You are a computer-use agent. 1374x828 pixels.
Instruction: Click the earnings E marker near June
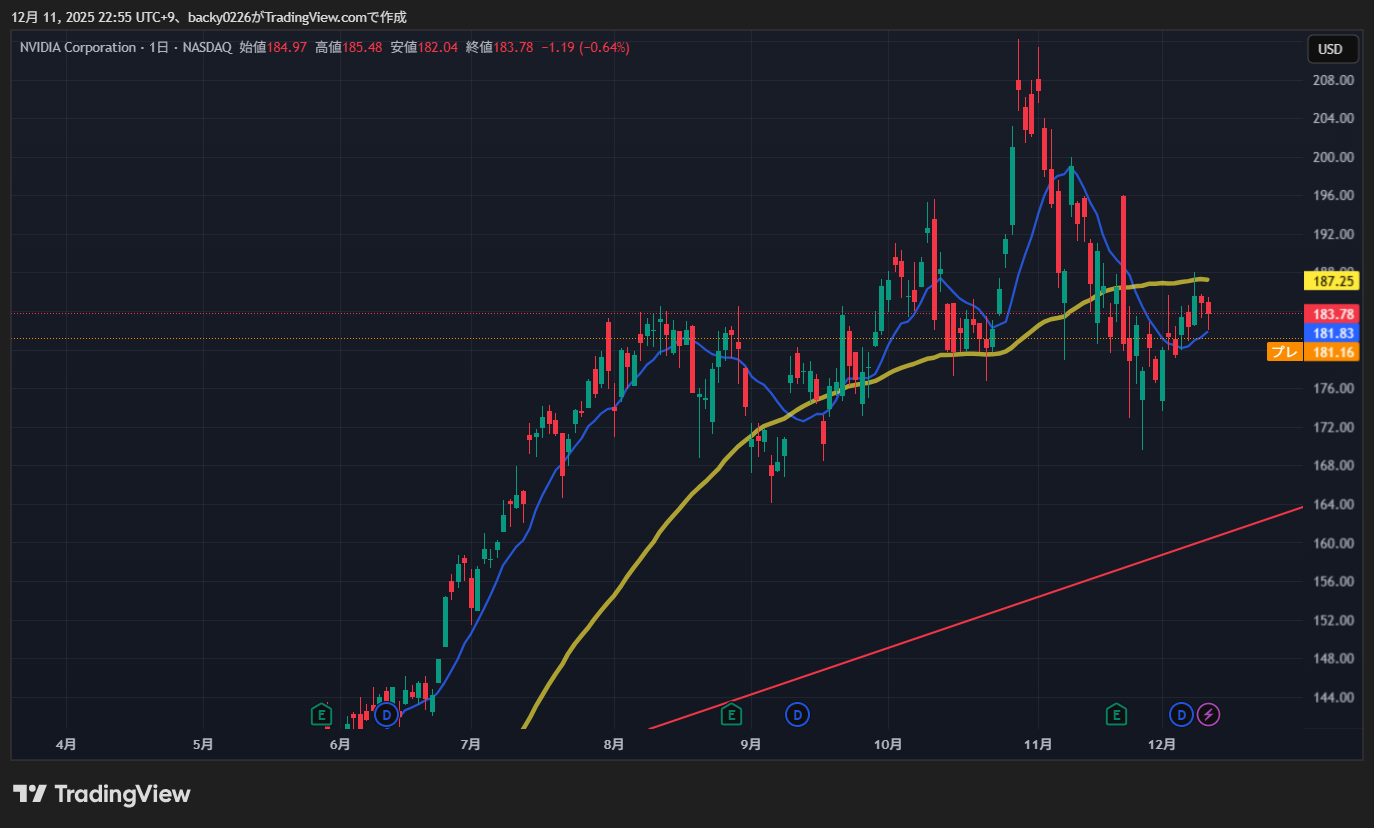[321, 714]
